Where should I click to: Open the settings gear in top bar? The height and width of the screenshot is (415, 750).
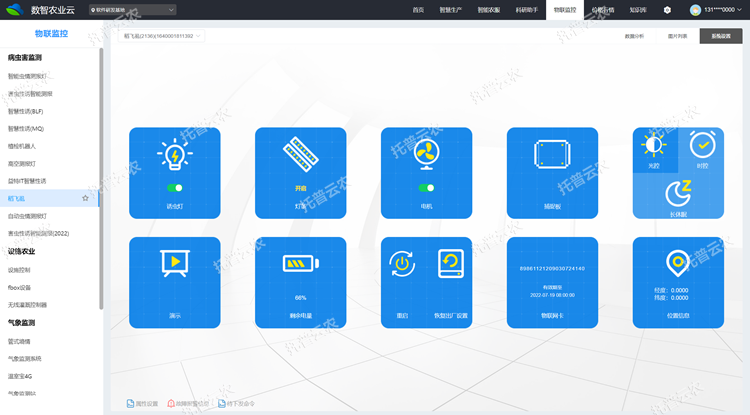pyautogui.click(x=667, y=10)
